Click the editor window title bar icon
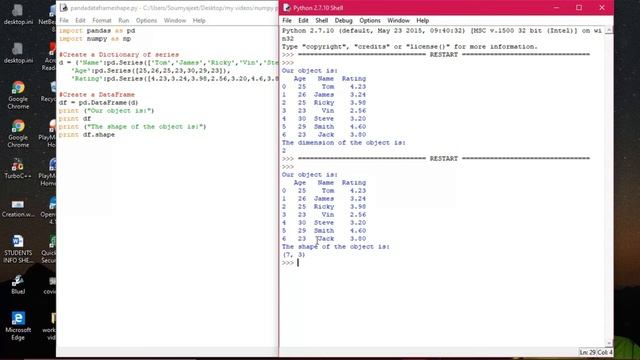640x360 pixels. click(64, 8)
